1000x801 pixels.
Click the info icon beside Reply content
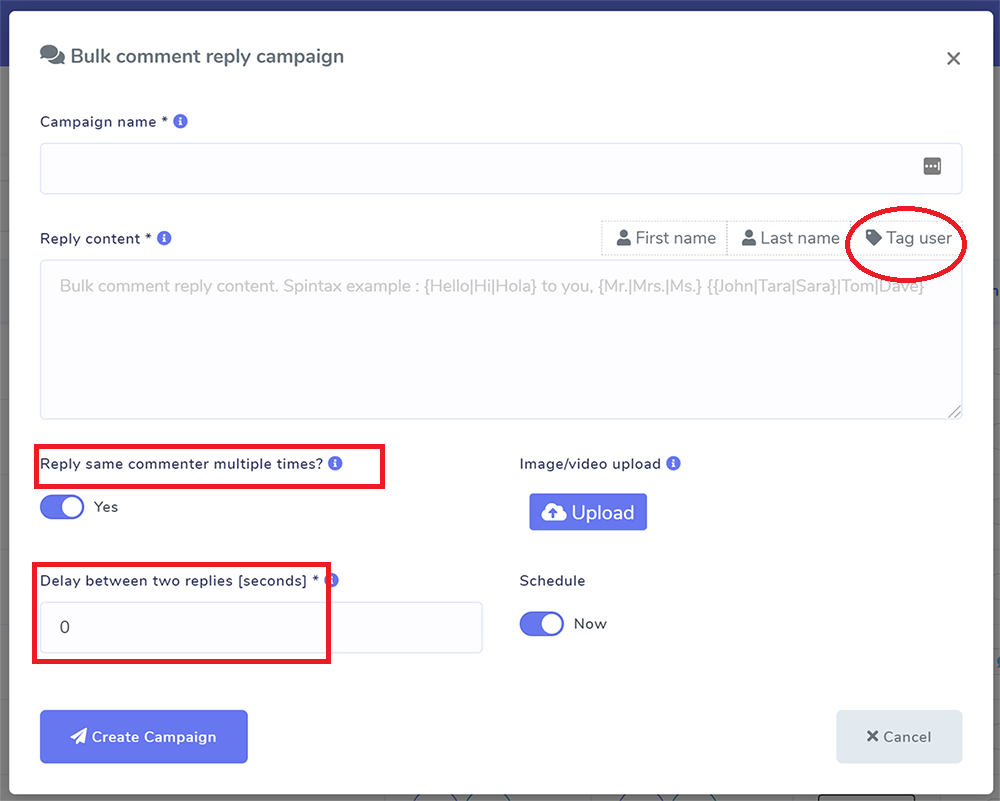(164, 237)
